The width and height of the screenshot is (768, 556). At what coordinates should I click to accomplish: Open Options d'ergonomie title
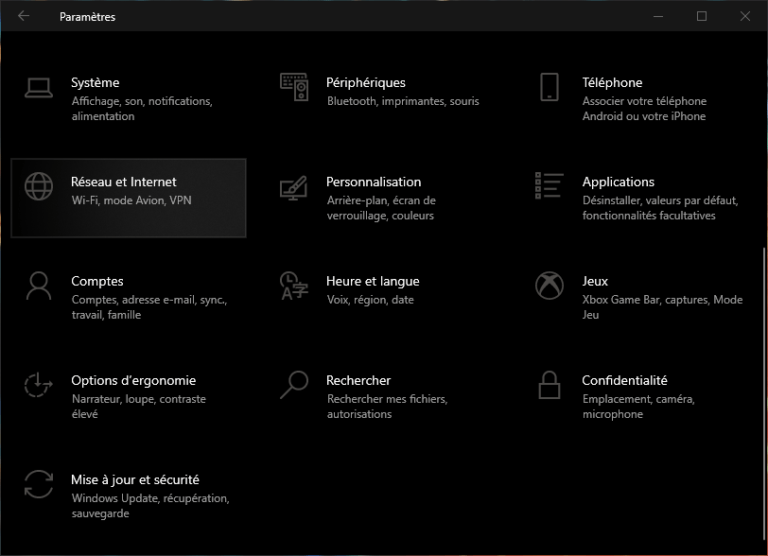pos(133,381)
